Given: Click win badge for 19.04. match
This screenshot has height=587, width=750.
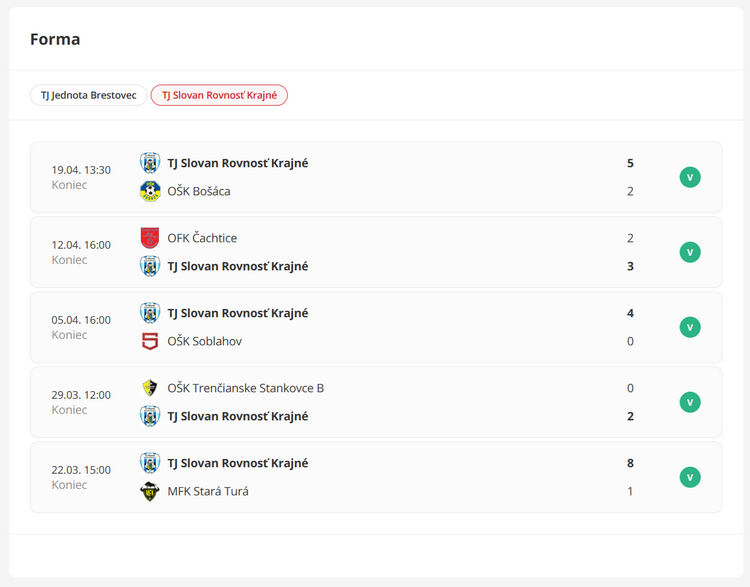Looking at the screenshot, I should click(690, 177).
